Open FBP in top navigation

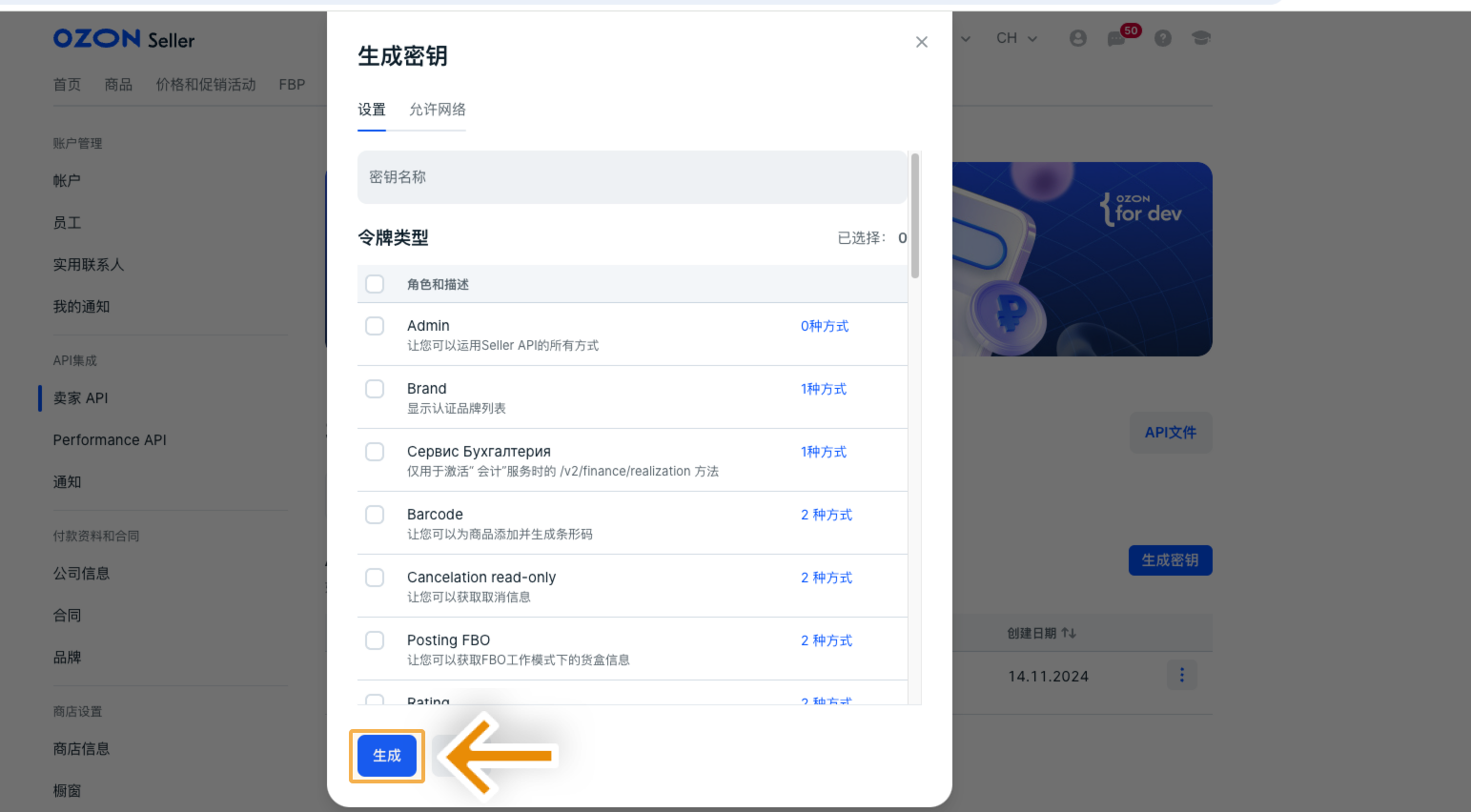(292, 85)
